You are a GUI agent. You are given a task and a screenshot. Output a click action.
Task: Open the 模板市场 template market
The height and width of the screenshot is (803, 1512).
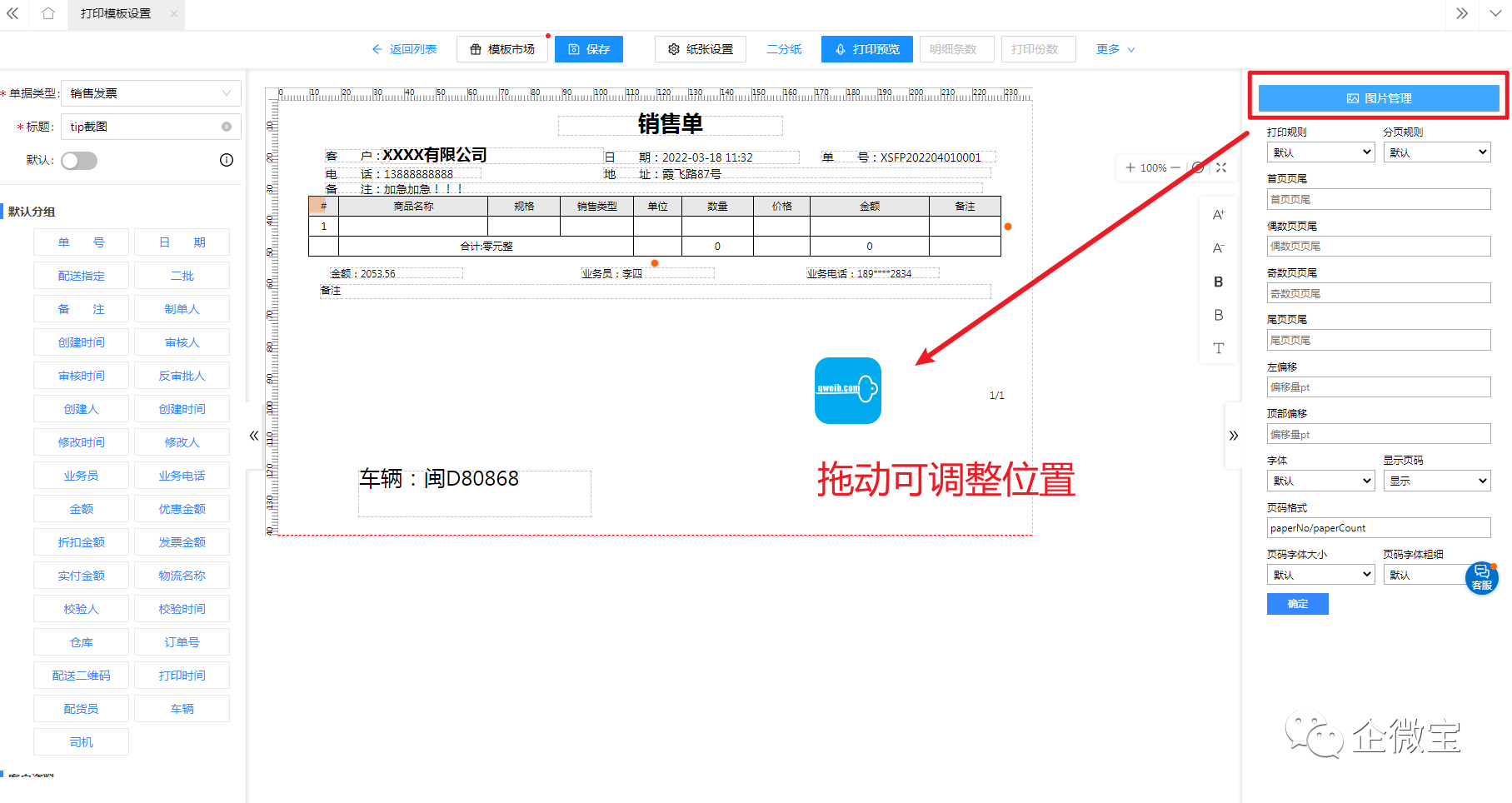click(502, 49)
